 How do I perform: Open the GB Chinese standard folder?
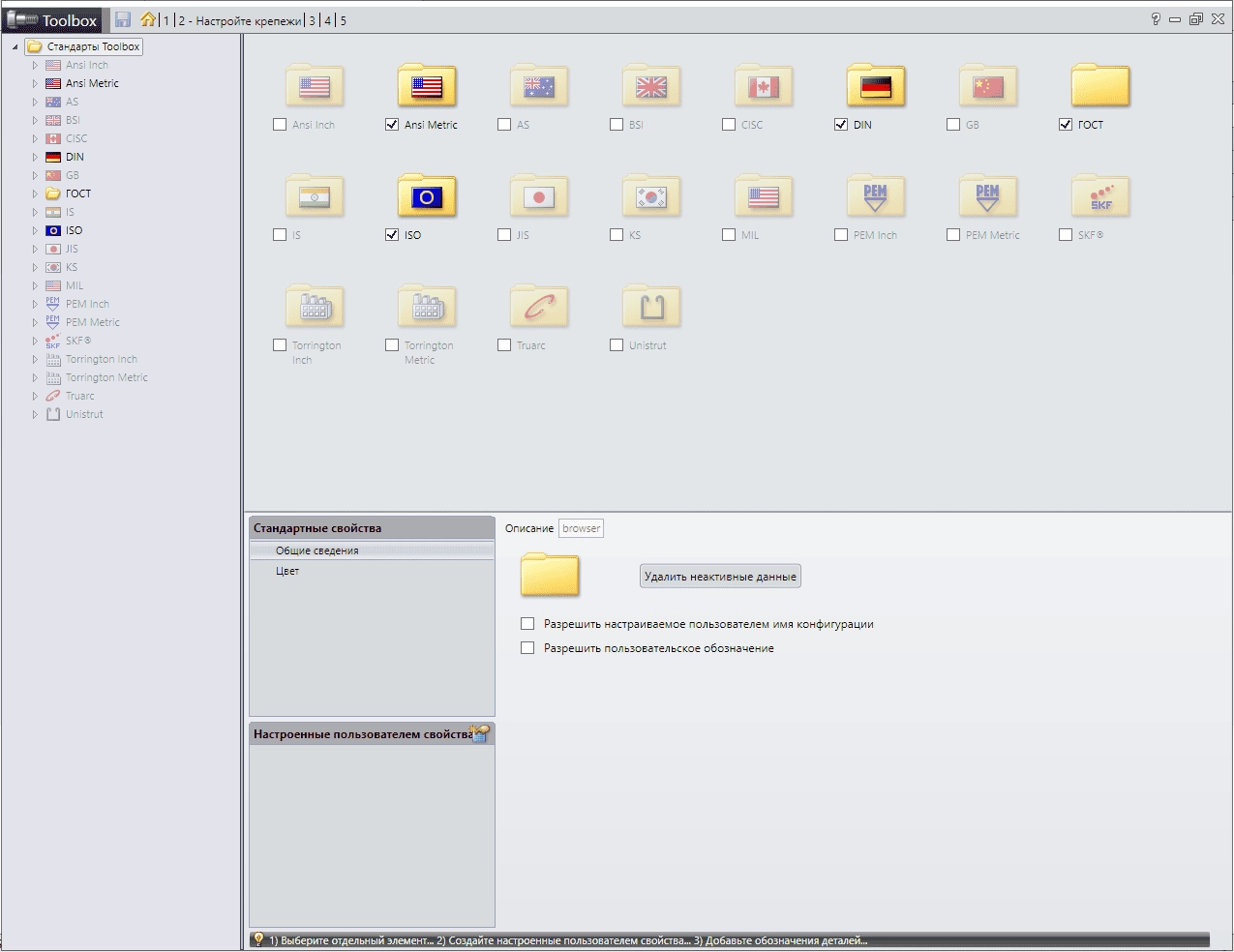[x=988, y=87]
